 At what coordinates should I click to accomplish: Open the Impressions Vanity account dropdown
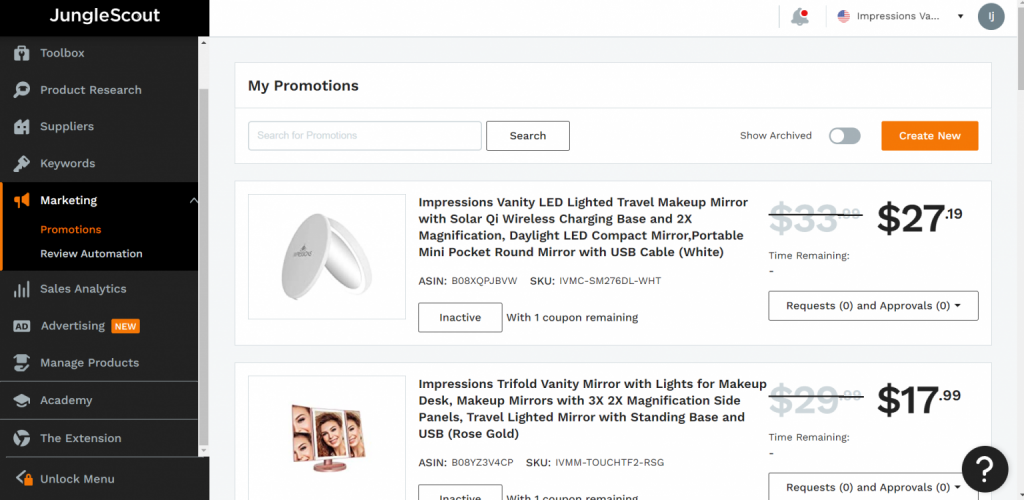[900, 16]
